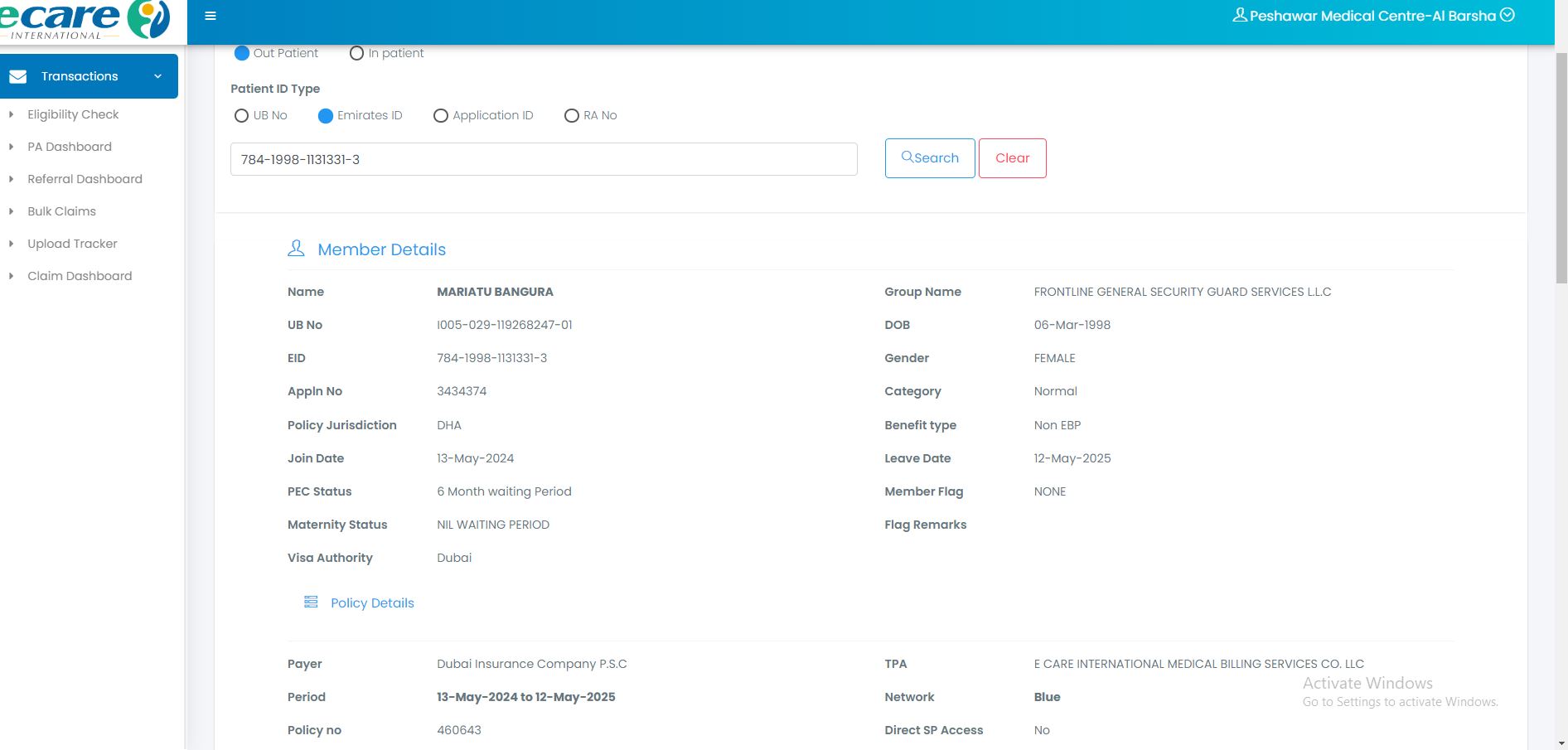Image resolution: width=1568 pixels, height=750 pixels.
Task: Choose UB No as patient ID type
Action: tap(241, 116)
